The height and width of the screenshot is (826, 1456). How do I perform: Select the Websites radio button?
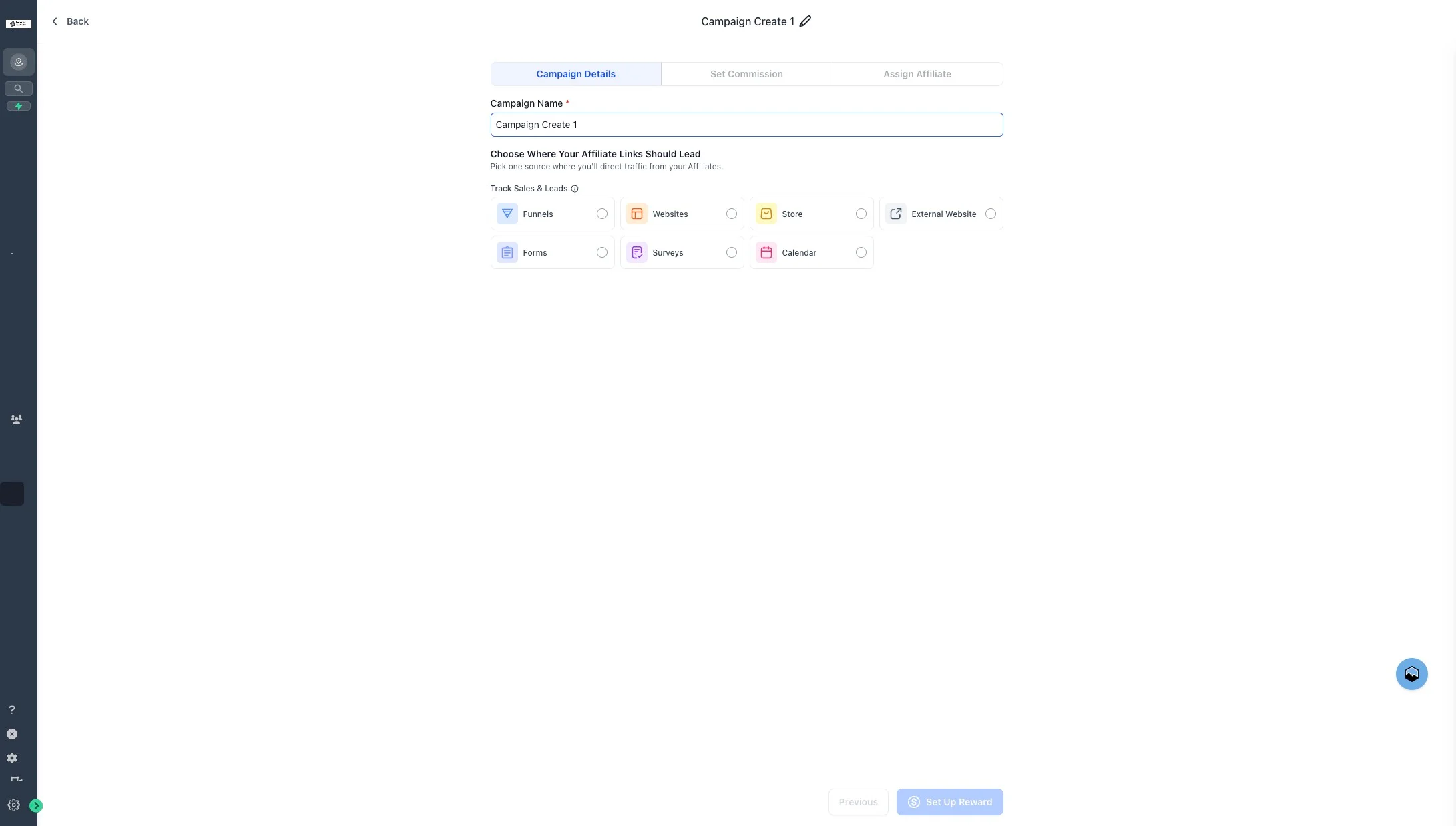[x=732, y=214]
